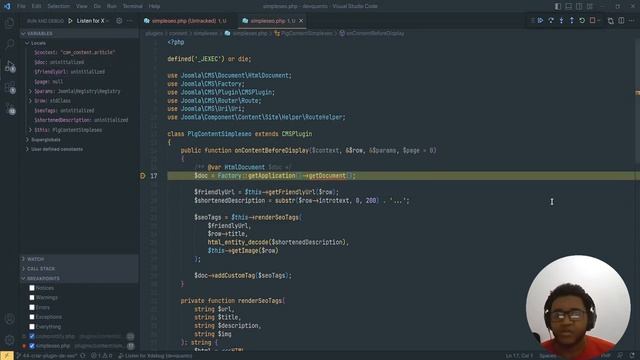Open Changes icon in editor title bar
Image resolution: width=640 pixels, height=360 pixels.
coord(611,21)
